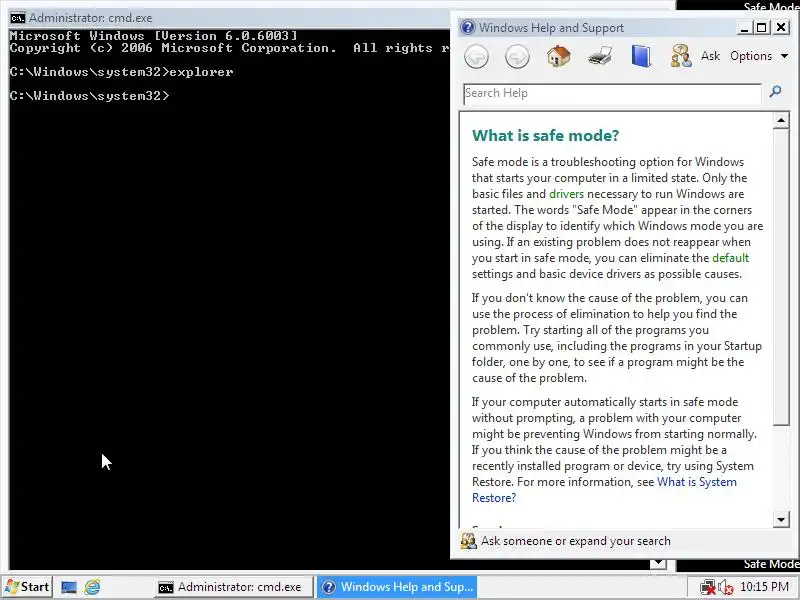Launch Internet Explorer from quick launch

pos(92,587)
